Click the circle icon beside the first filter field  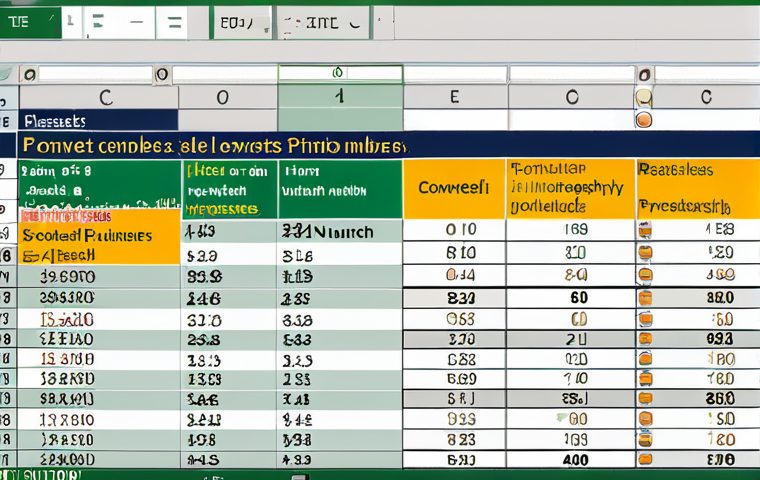[x=30, y=75]
